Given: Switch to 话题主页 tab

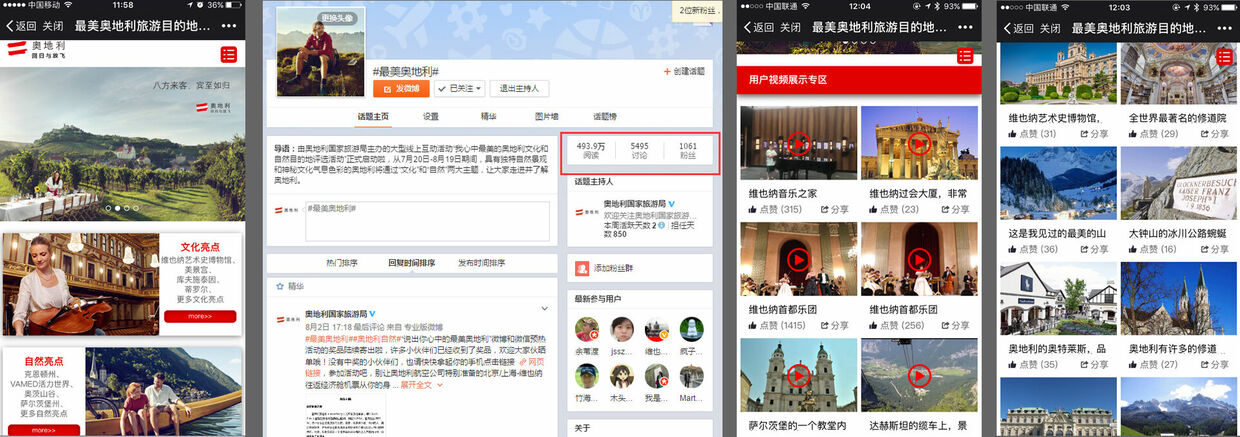Looking at the screenshot, I should click(373, 116).
